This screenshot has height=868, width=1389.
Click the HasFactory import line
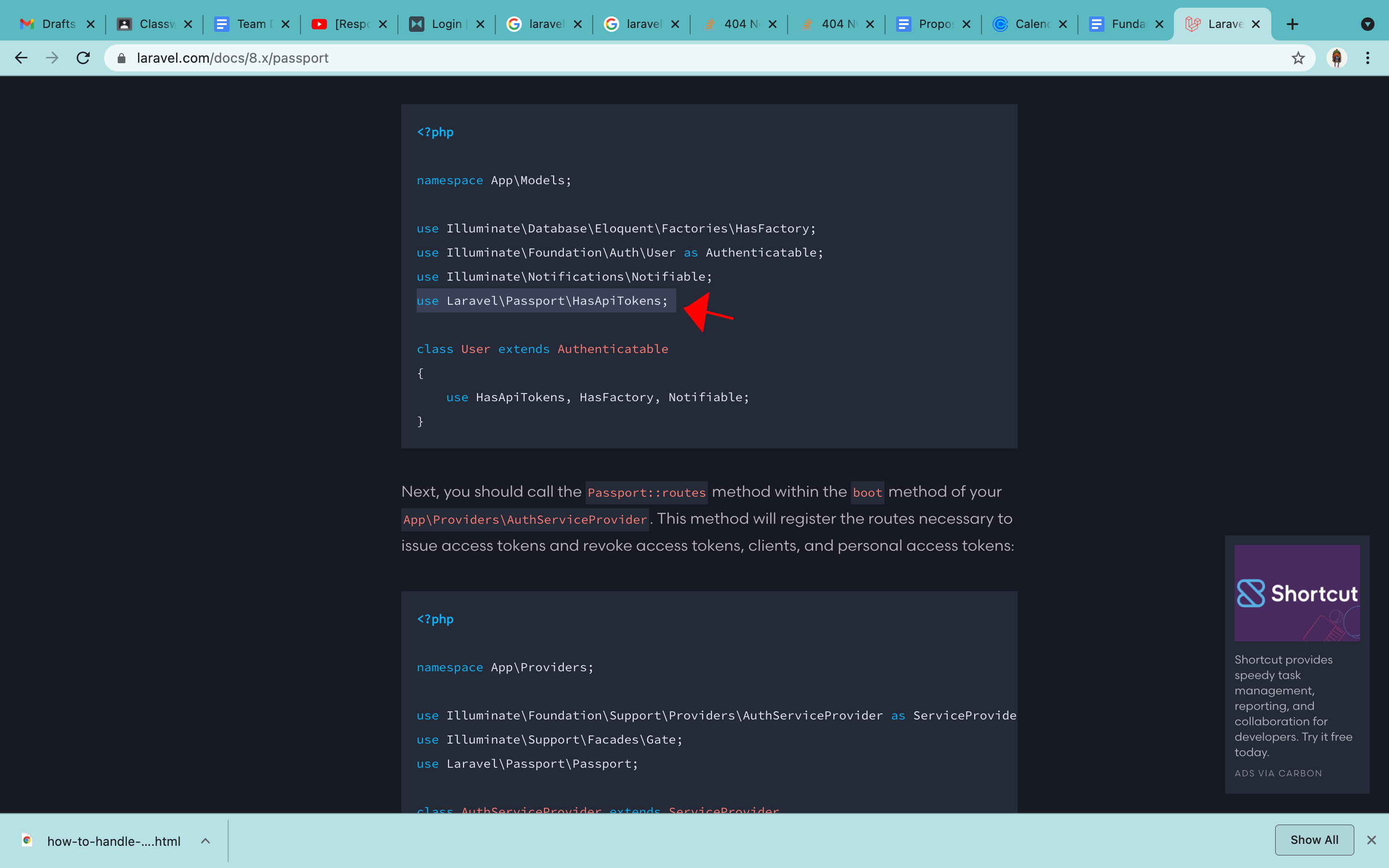616,229
